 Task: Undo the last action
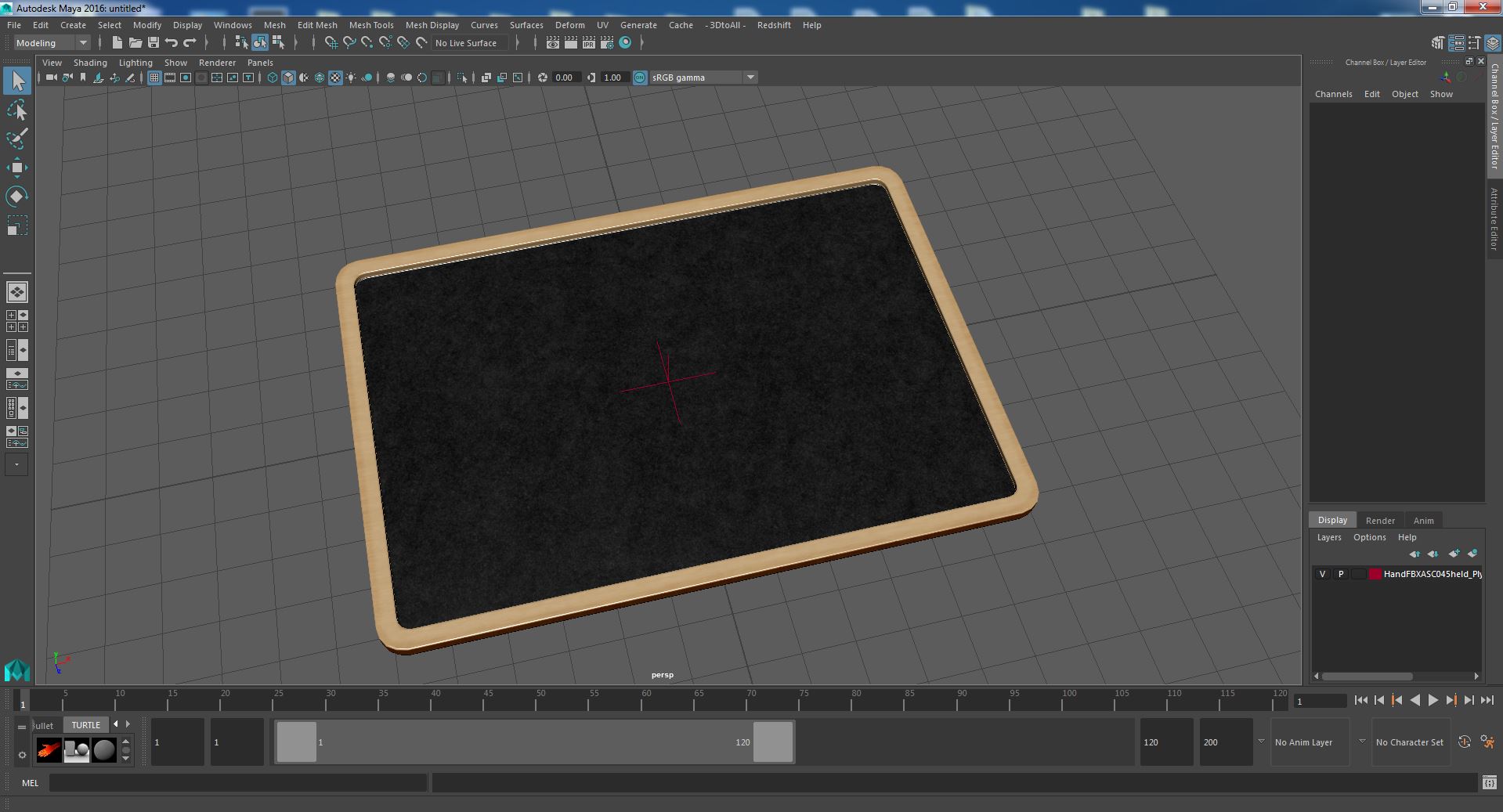coord(172,43)
